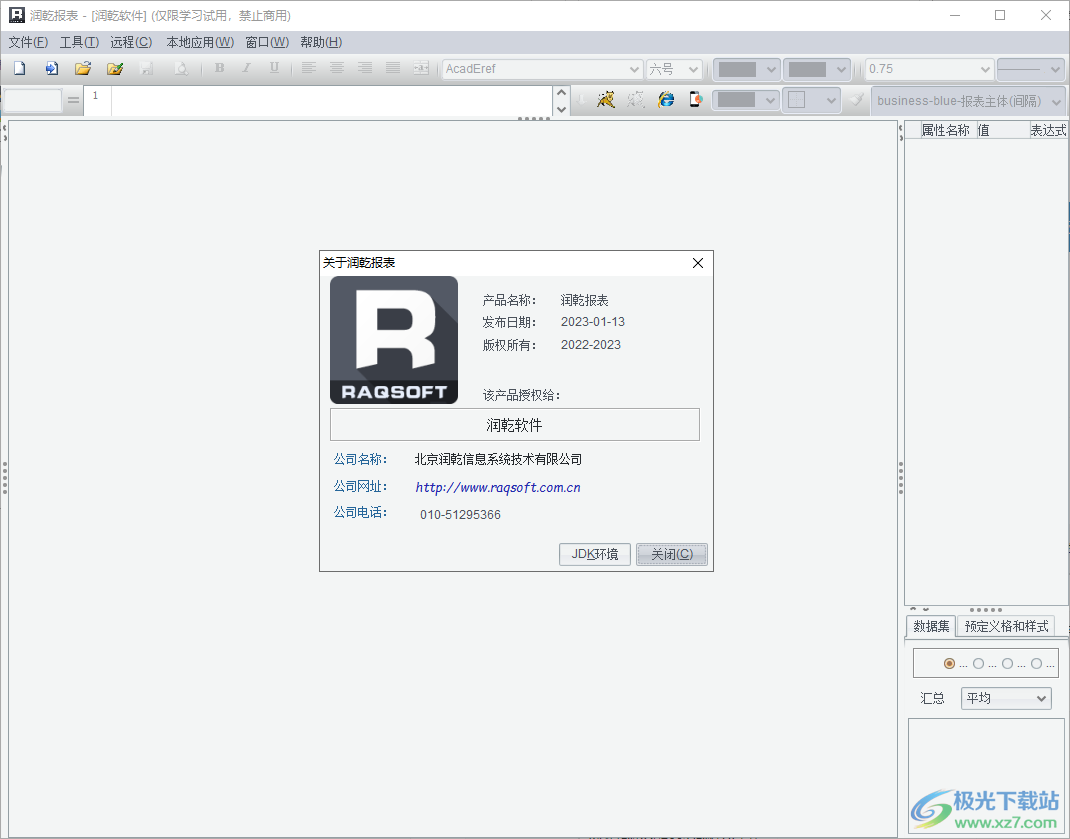Click the phone number 010-51295366
Screen dimensions: 1070x839
pos(460,515)
